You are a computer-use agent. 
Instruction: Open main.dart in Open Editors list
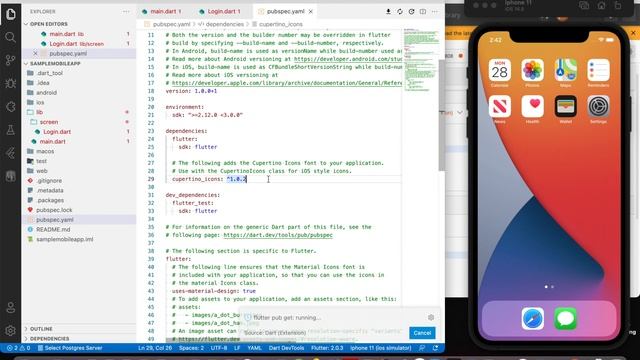pos(67,34)
